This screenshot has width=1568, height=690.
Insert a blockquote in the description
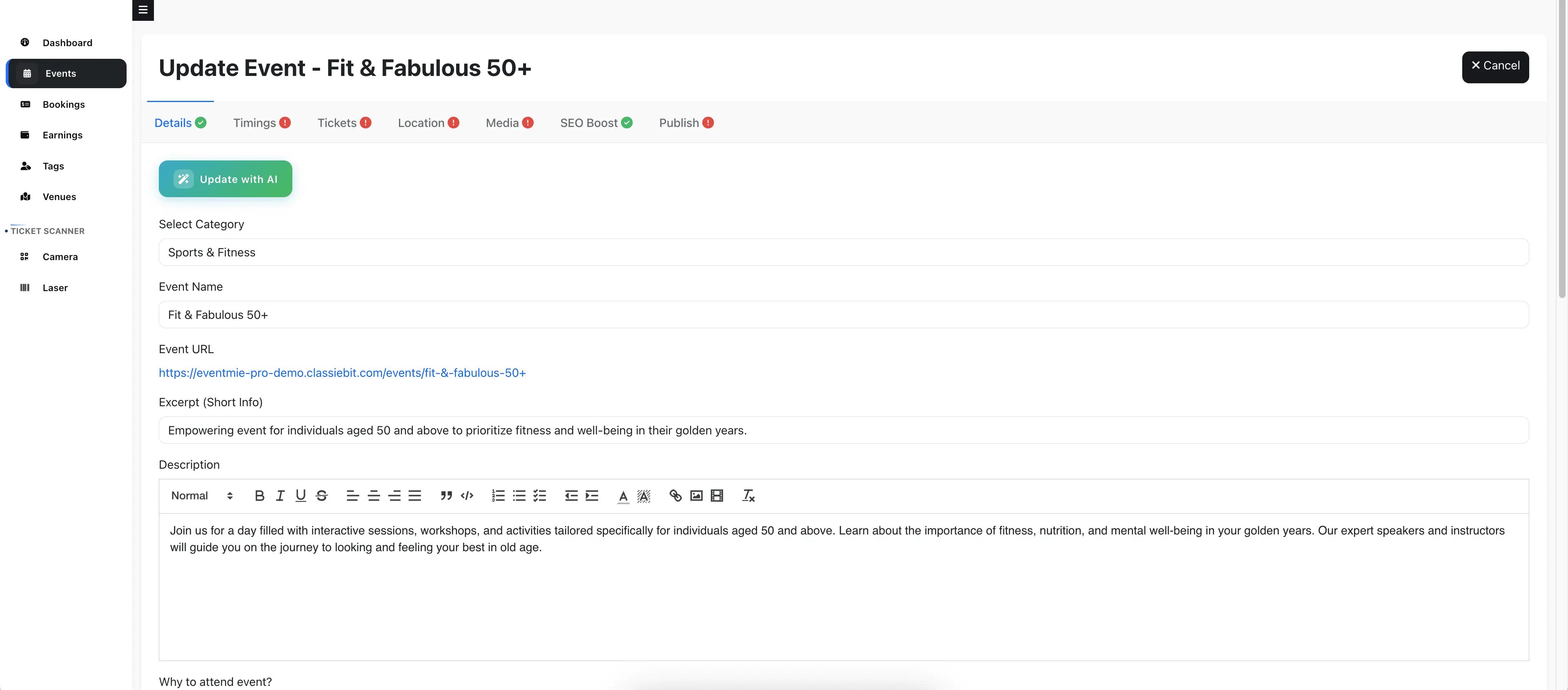[447, 496]
